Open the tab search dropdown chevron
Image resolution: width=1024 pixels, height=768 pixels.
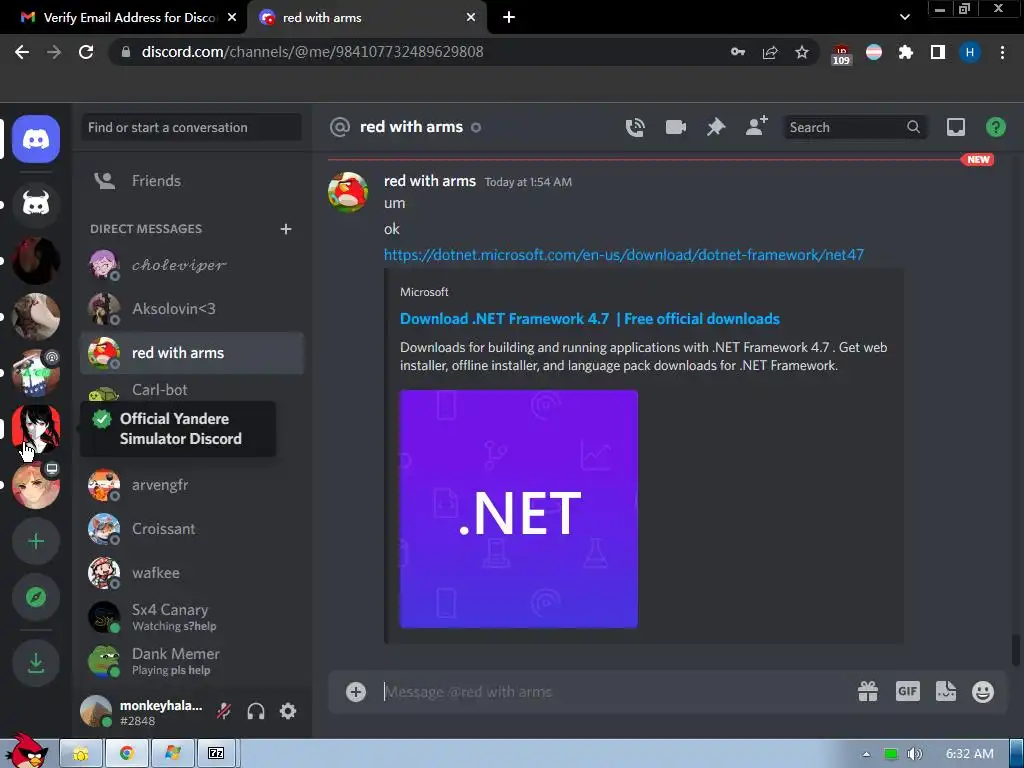click(x=904, y=17)
